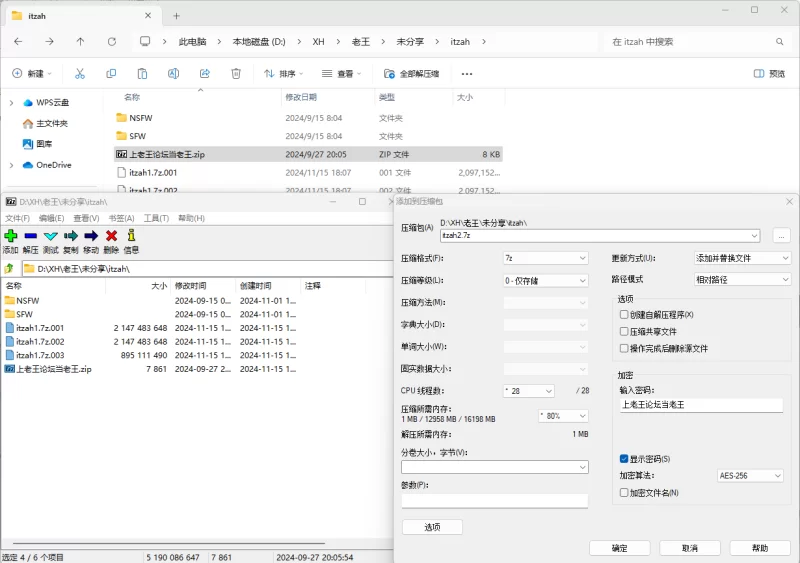The width and height of the screenshot is (800, 563).
Task: Click the 复制 (Copy) arrow icon in 7-Zip
Action: [70, 236]
